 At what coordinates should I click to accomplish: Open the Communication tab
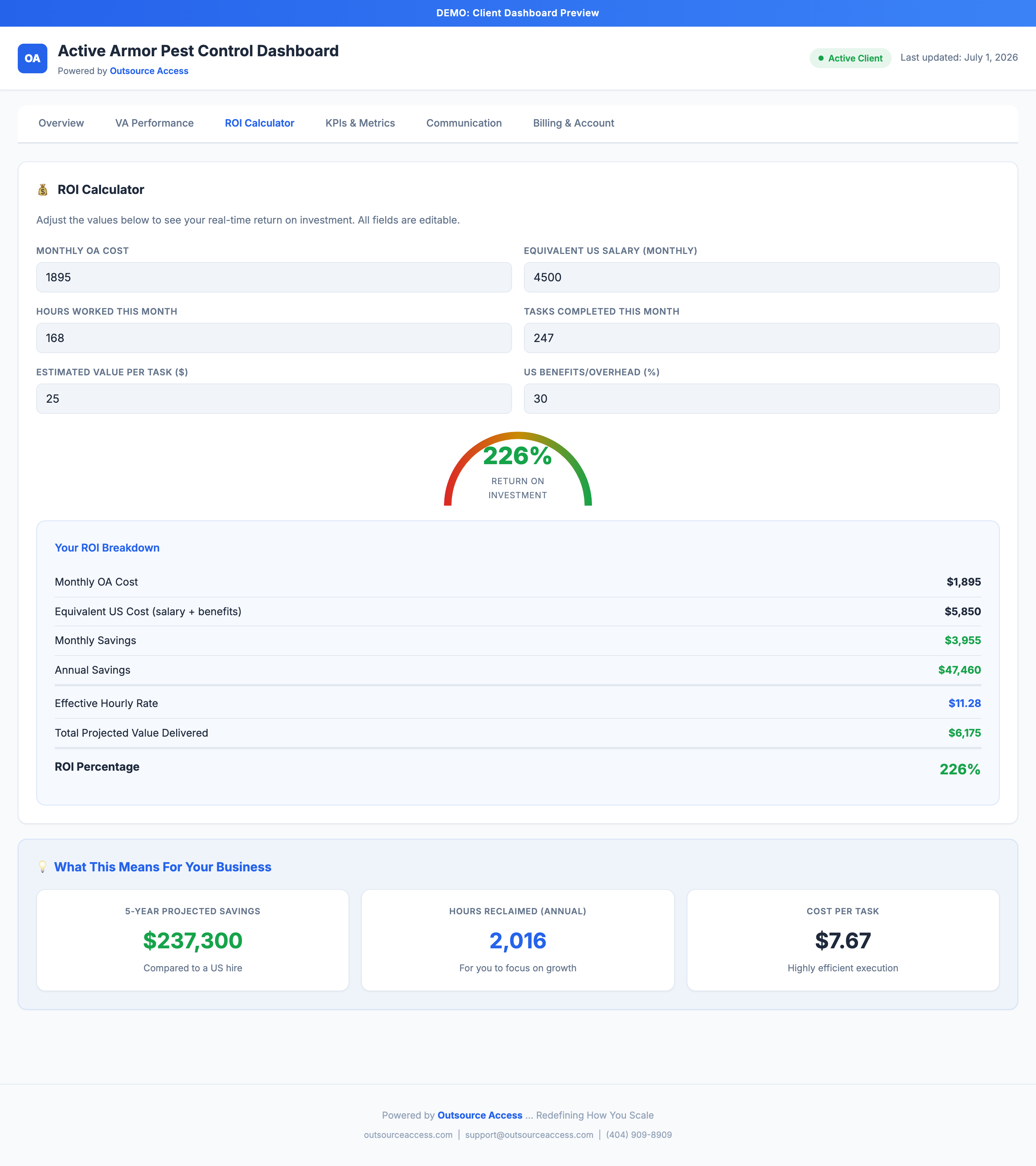point(464,123)
